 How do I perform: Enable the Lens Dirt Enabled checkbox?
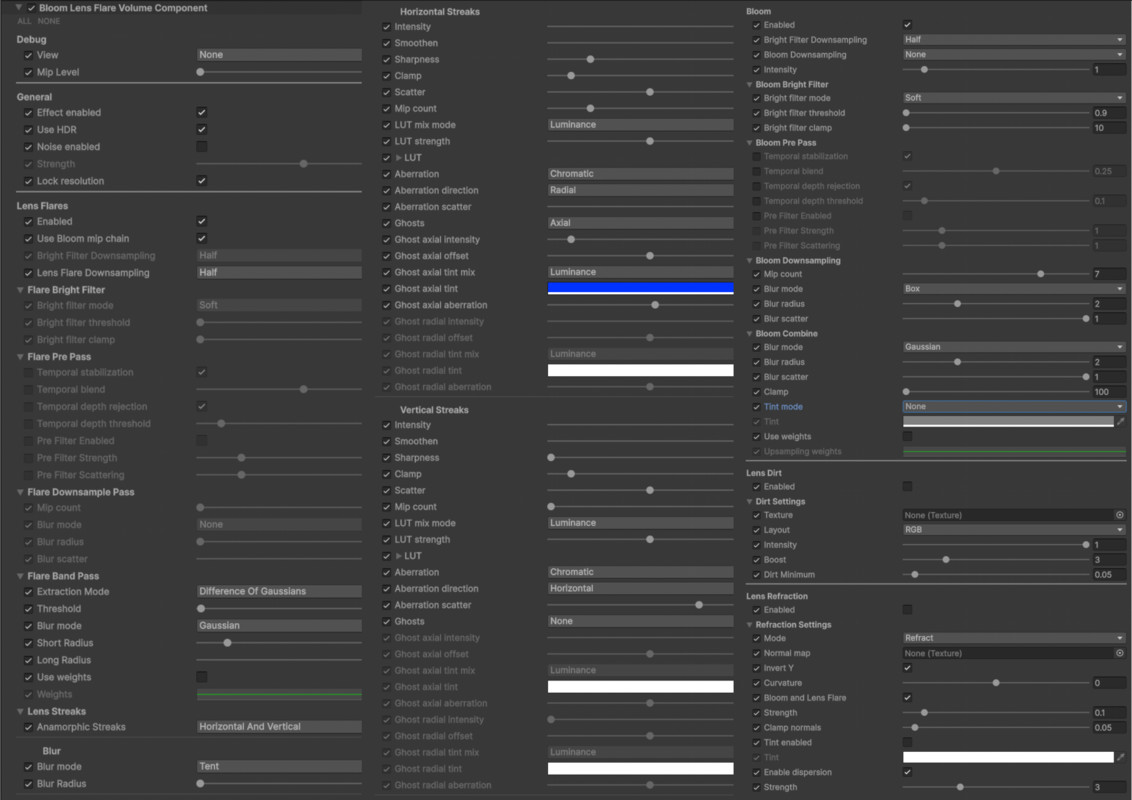click(907, 487)
